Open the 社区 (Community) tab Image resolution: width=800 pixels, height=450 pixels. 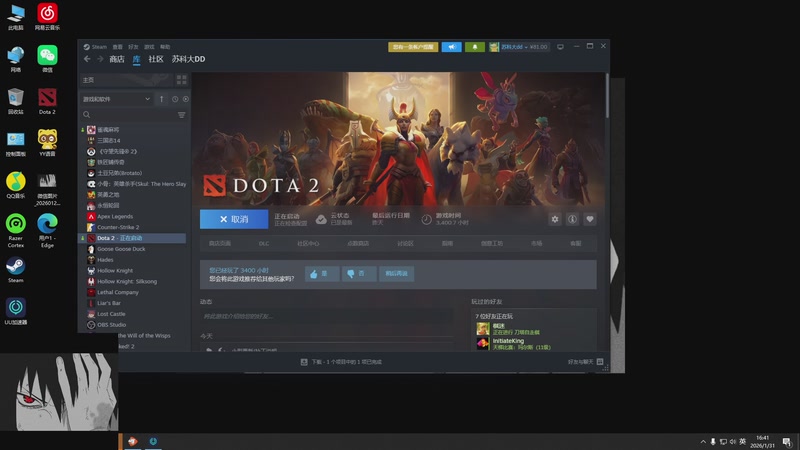[156, 59]
